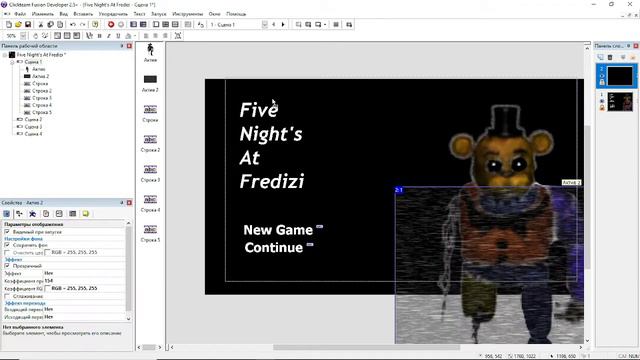Redo action with the redo arrow
Image resolution: width=640 pixels, height=360 pixels.
82,25
